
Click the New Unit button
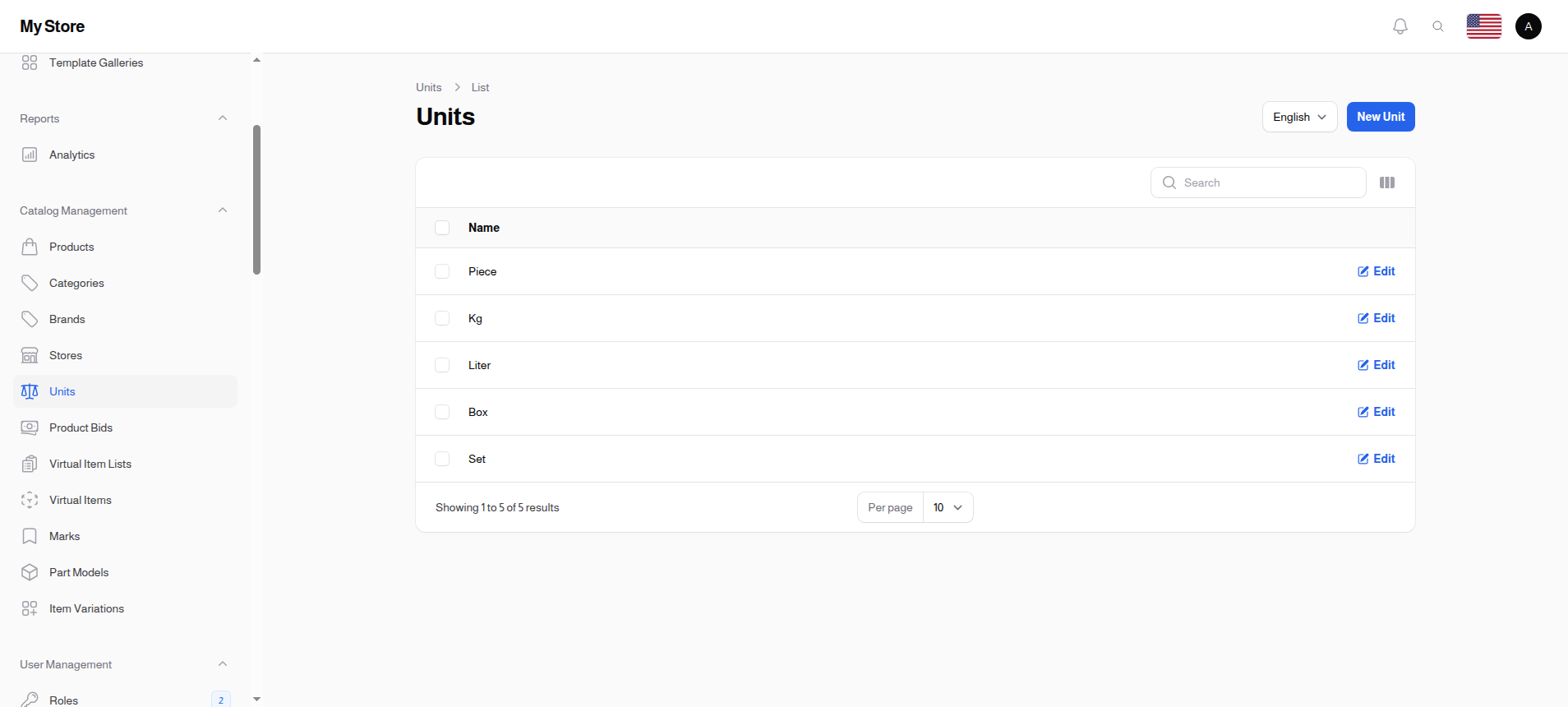coord(1381,117)
